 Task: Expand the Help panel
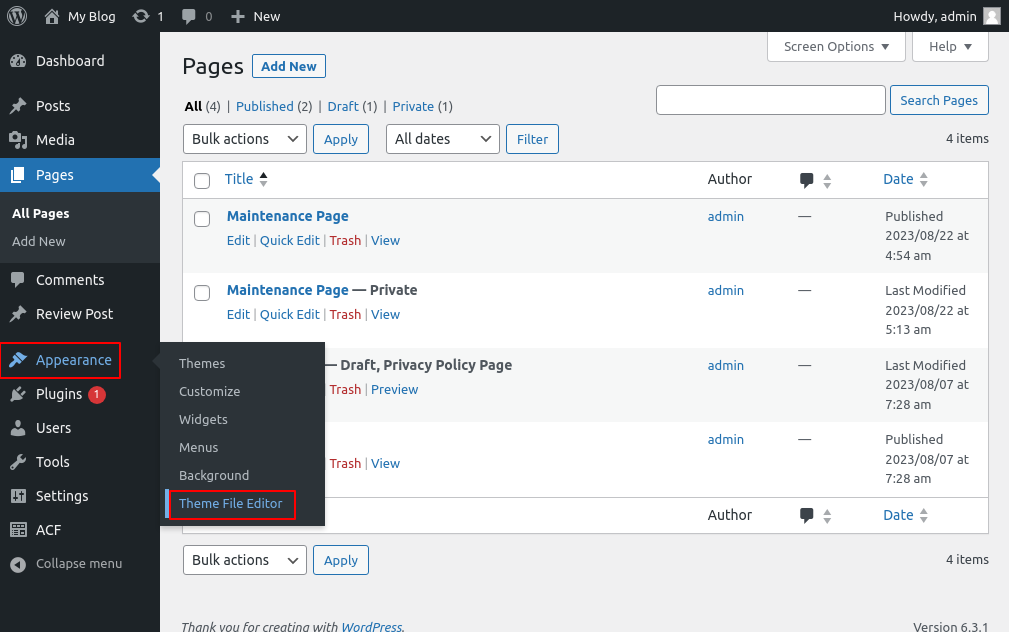950,46
